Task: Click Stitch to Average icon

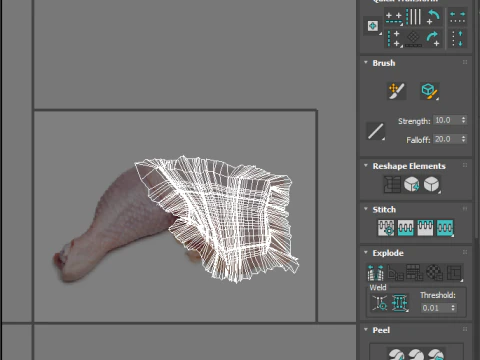Action: coord(406,228)
